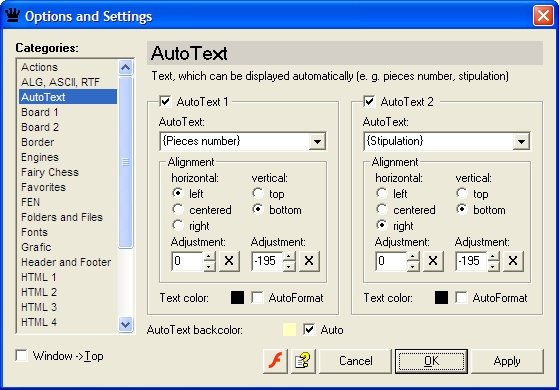Image resolution: width=559 pixels, height=390 pixels.
Task: Click the Categories list scrollbar thumb
Action: pos(125,162)
